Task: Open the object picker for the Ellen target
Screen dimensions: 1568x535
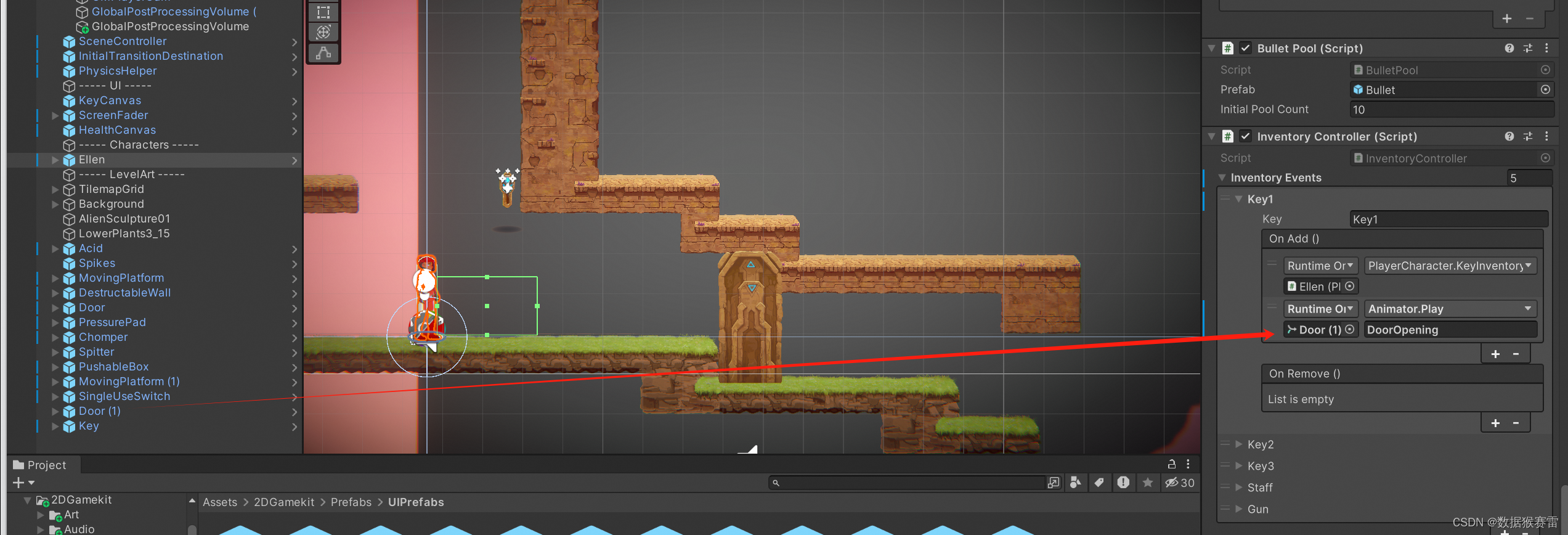Action: click(1349, 286)
